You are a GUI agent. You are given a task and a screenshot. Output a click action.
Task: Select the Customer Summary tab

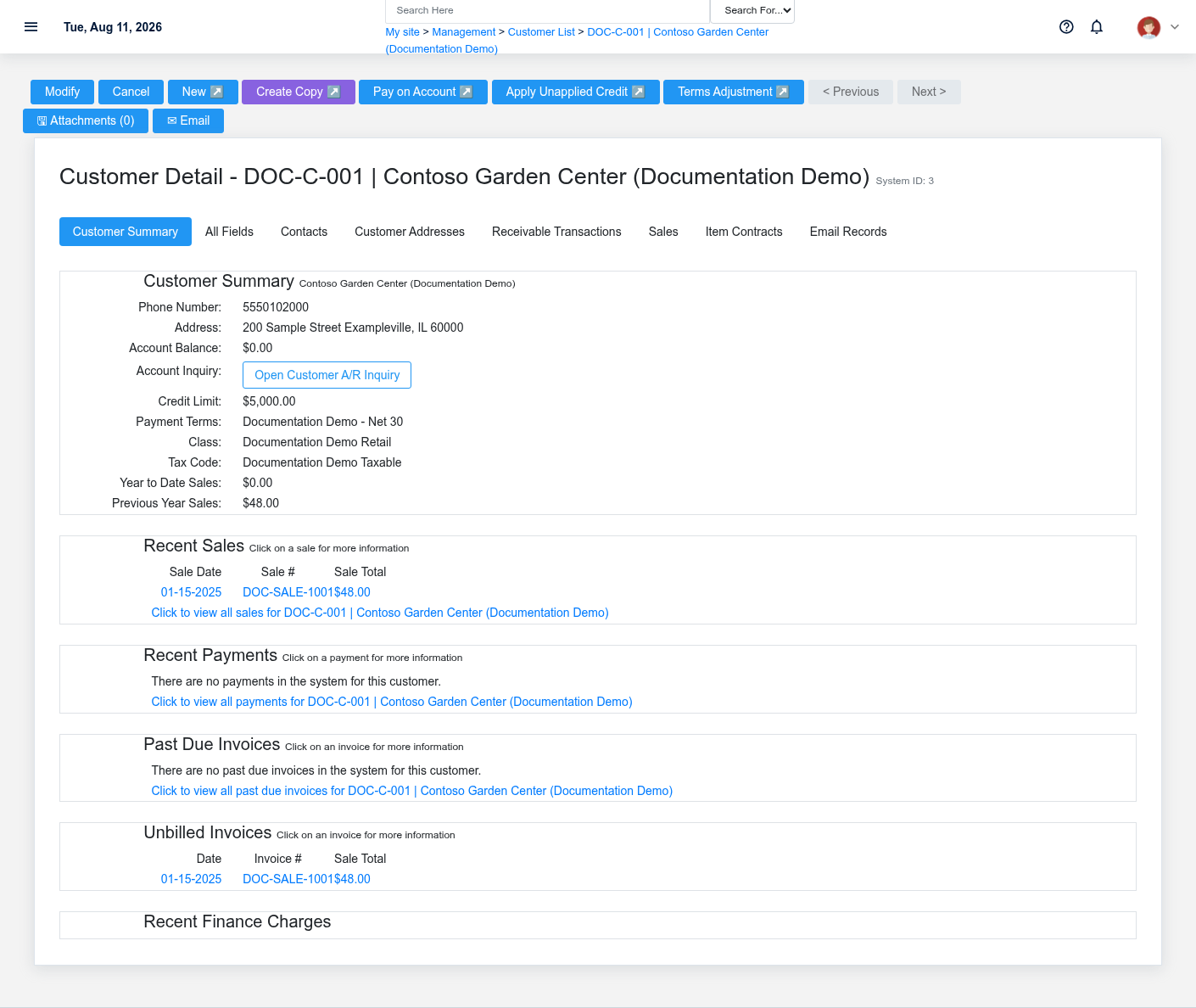(126, 232)
